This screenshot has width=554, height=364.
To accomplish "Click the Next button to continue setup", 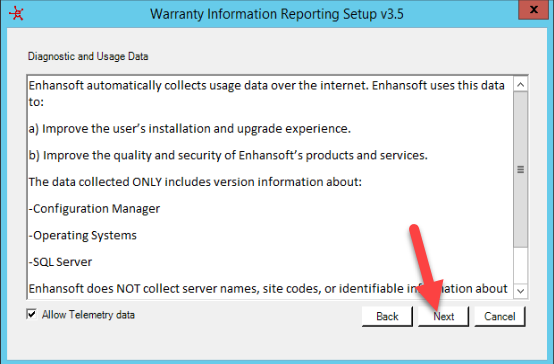I will pyautogui.click(x=443, y=316).
